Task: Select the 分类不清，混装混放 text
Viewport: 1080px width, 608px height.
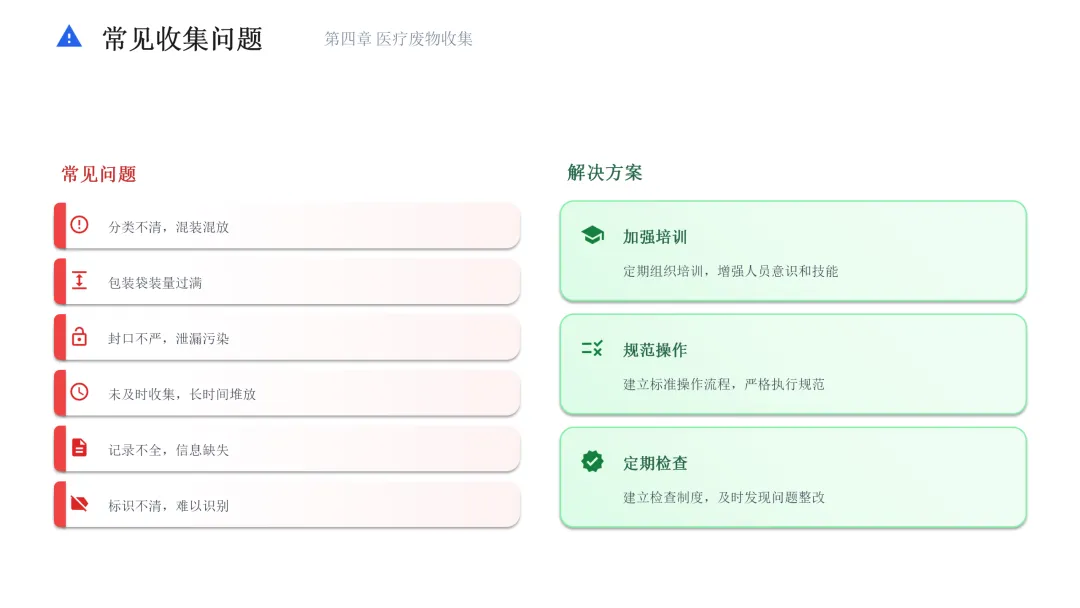Action: click(x=169, y=227)
